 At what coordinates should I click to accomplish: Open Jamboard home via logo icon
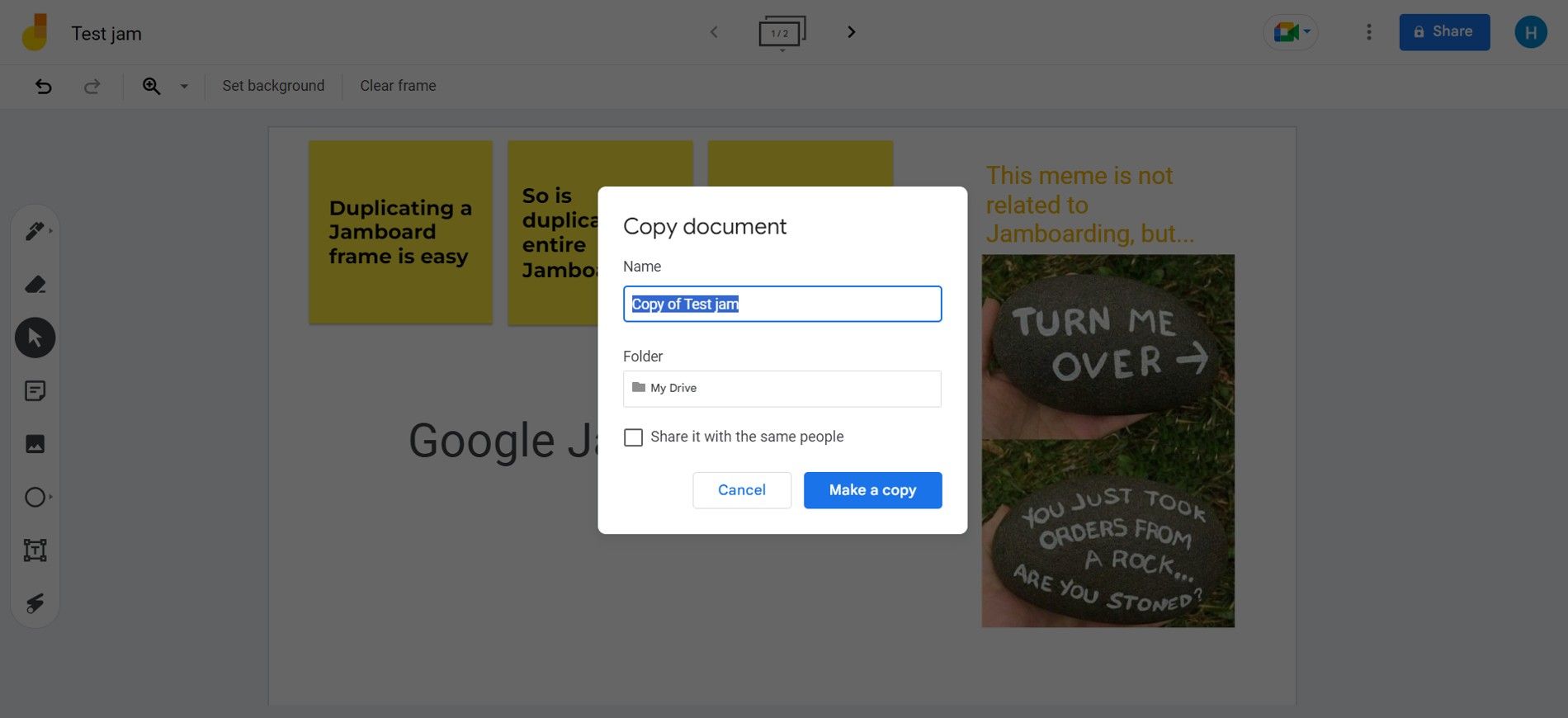[x=35, y=33]
